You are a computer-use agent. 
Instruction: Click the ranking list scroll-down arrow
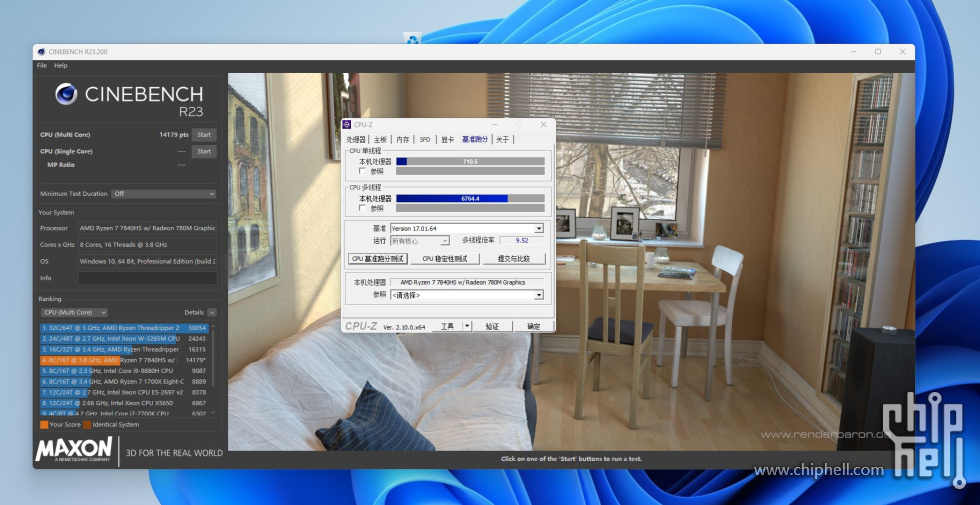coord(213,412)
